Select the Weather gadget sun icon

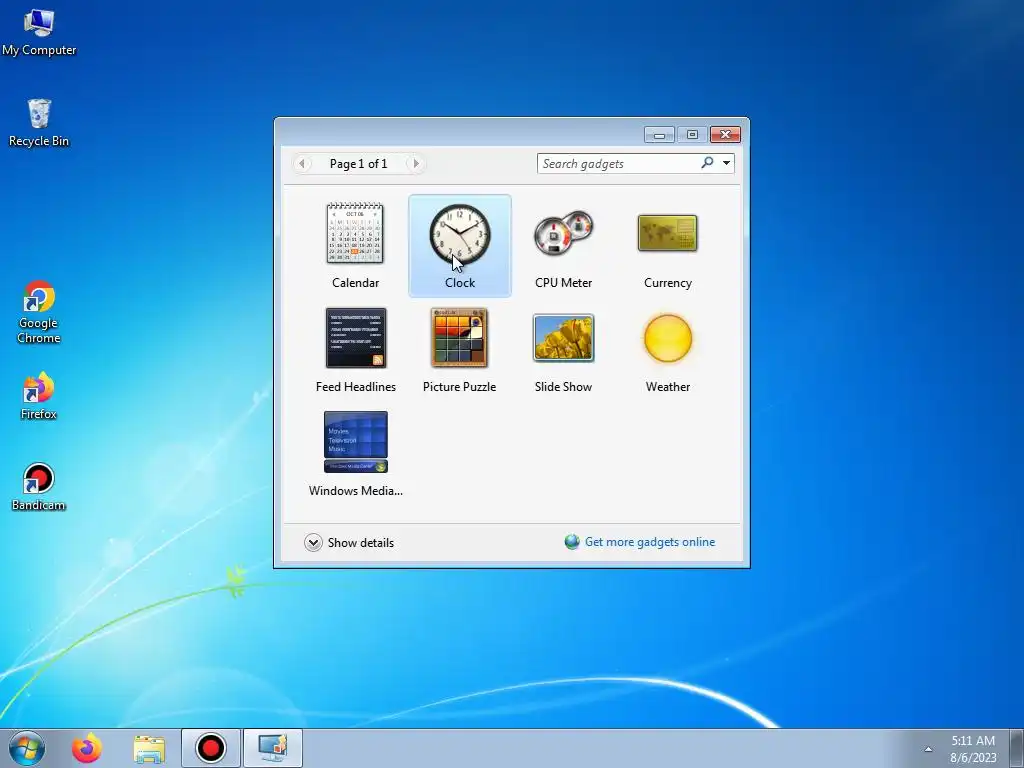coord(667,338)
